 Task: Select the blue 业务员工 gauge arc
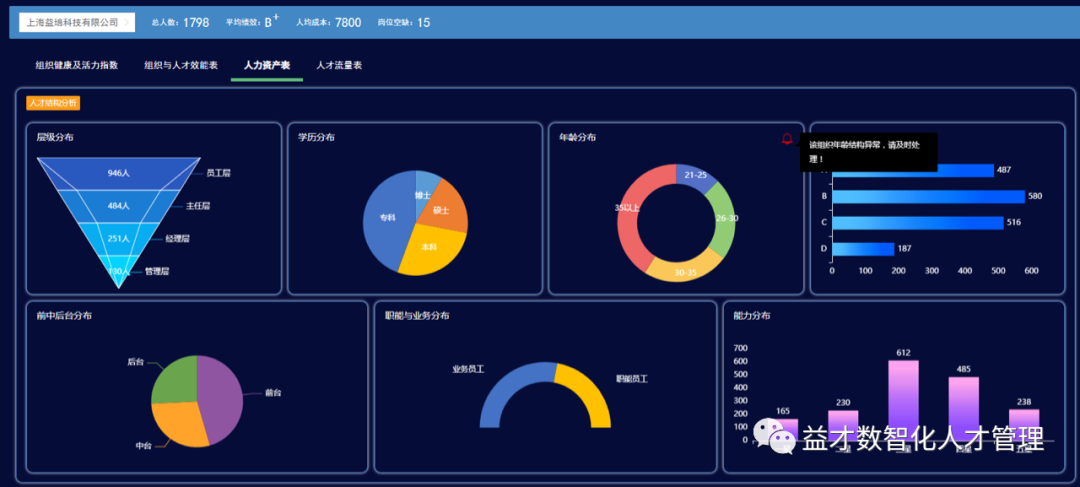pyautogui.click(x=508, y=389)
